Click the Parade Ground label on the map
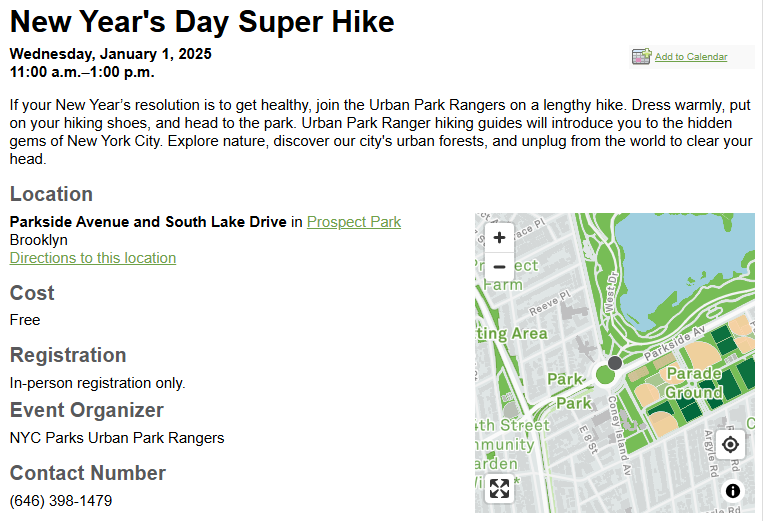Screen dimensions: 772x521 point(694,383)
